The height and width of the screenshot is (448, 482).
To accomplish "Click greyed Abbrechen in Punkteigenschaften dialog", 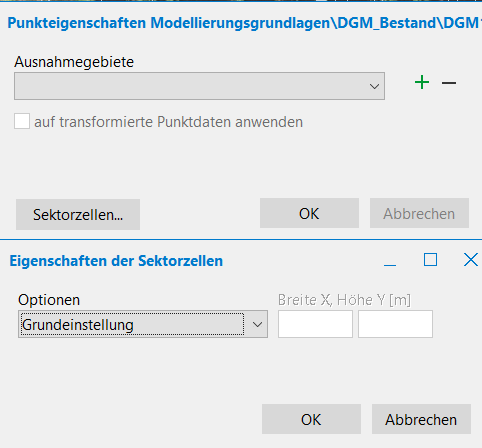I will coord(419,213).
